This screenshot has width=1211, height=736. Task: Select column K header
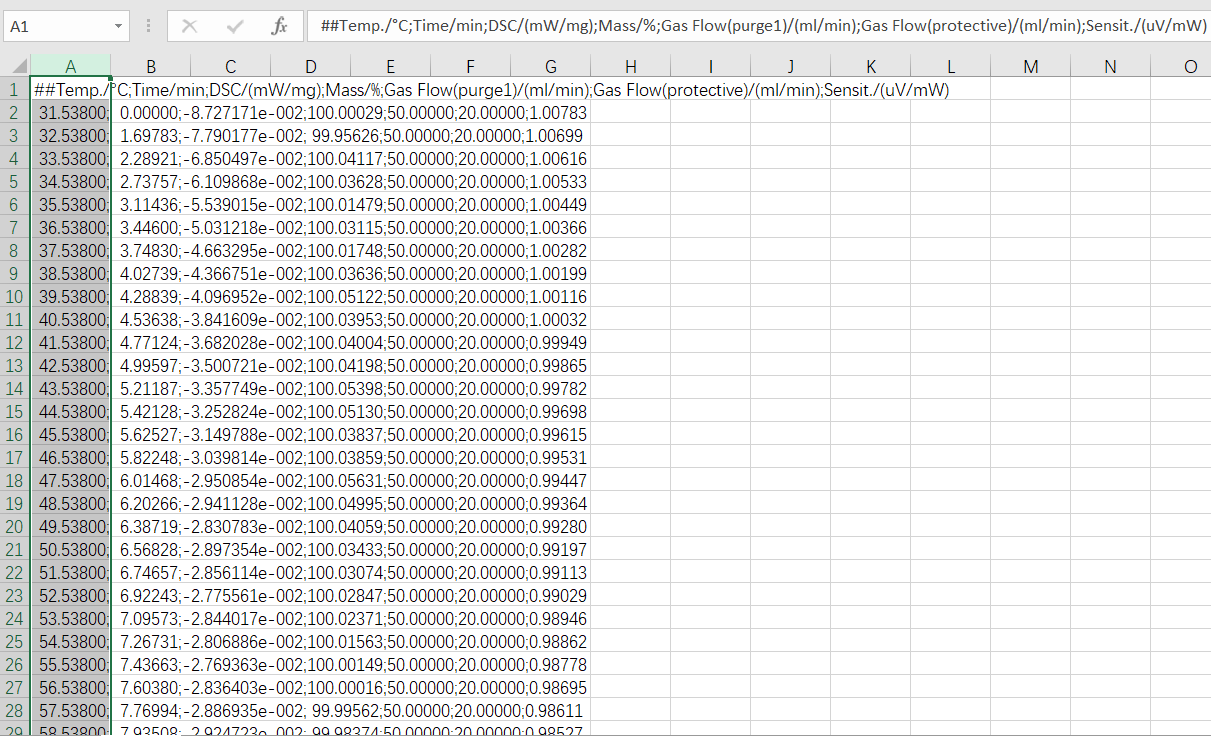(x=870, y=67)
